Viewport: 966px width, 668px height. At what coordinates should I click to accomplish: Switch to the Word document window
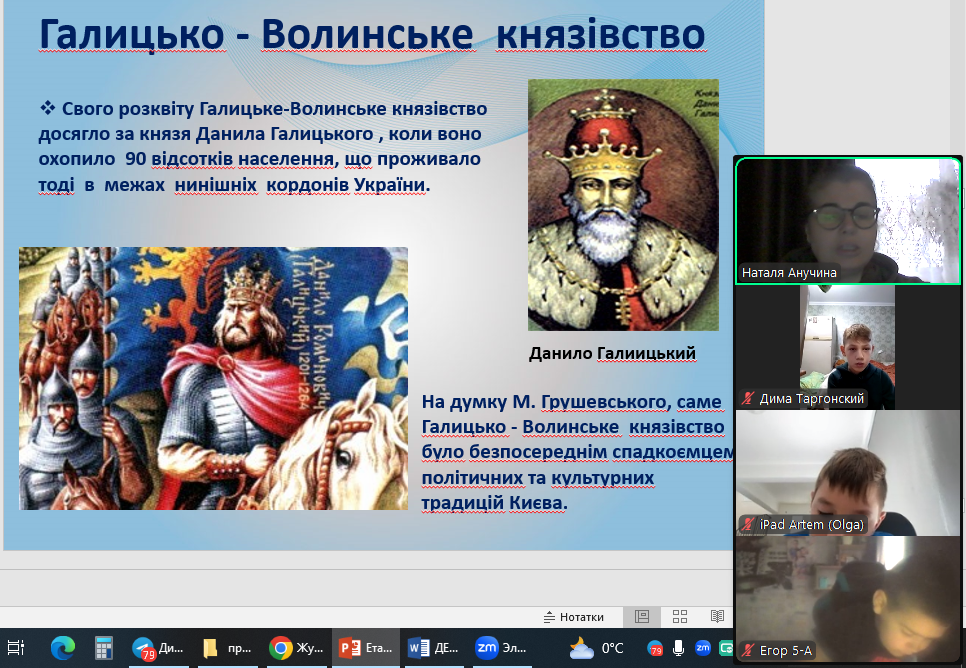[434, 648]
